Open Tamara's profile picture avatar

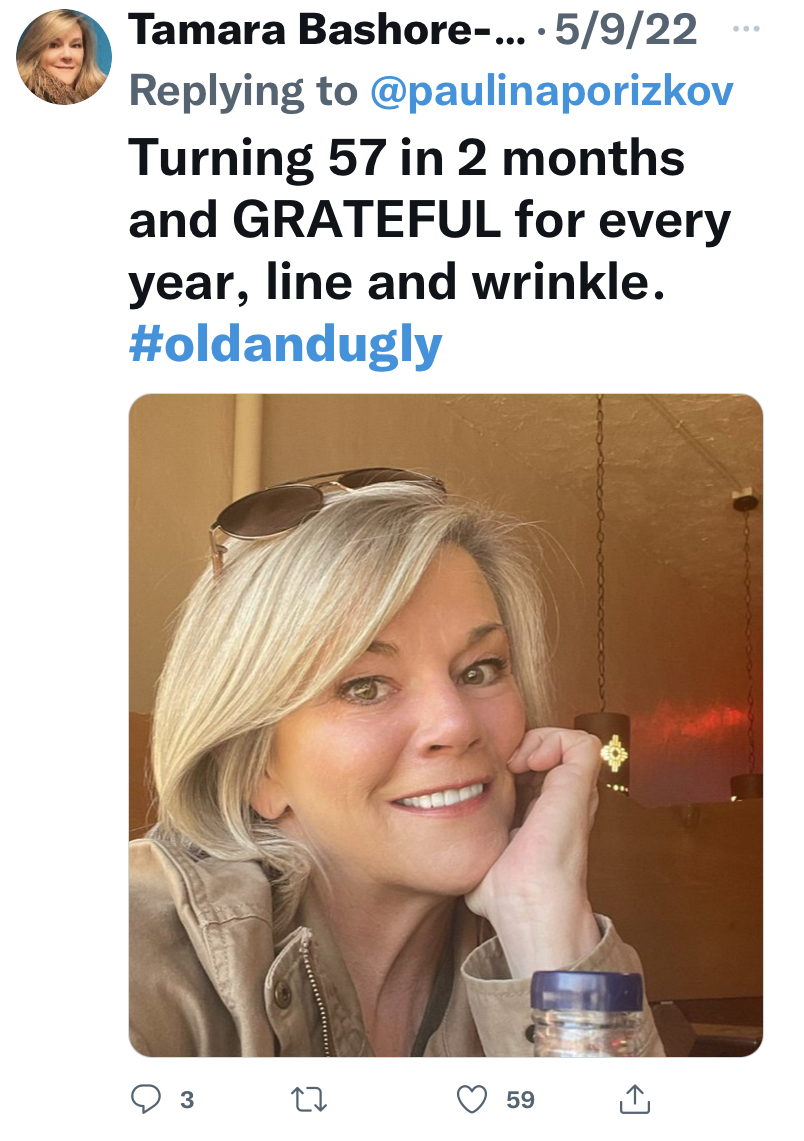pyautogui.click(x=64, y=57)
